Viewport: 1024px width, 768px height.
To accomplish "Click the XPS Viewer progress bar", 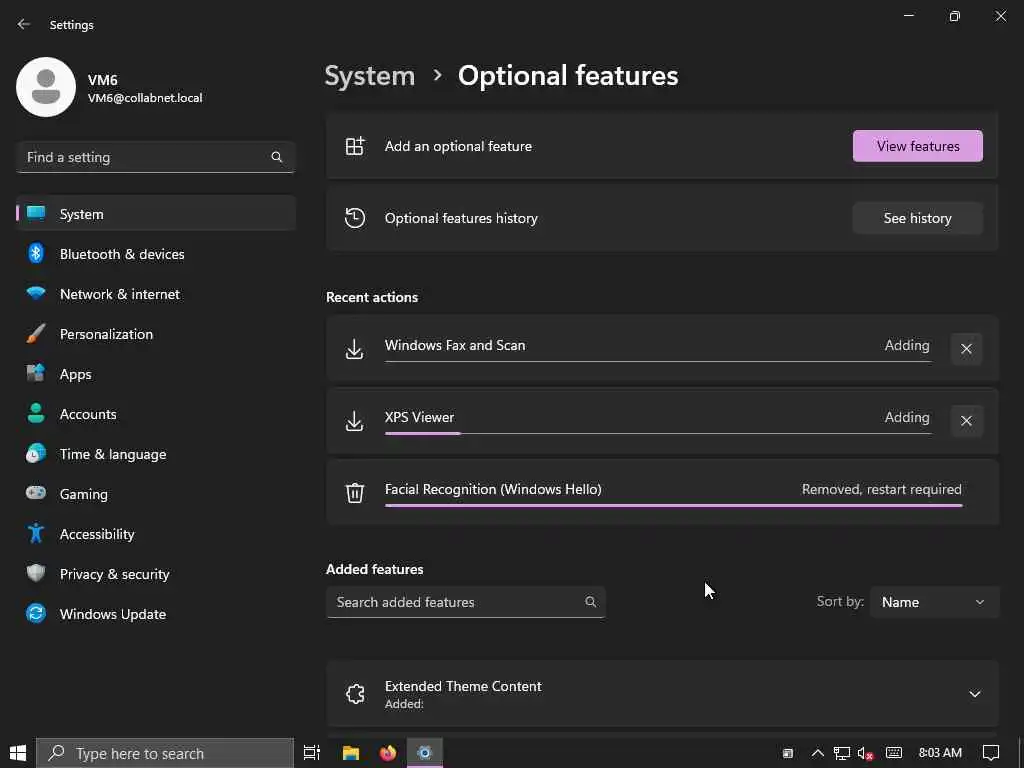I will pyautogui.click(x=657, y=433).
